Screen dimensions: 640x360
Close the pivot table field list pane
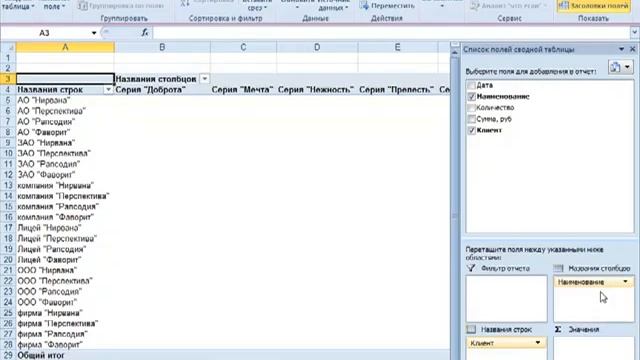(633, 49)
